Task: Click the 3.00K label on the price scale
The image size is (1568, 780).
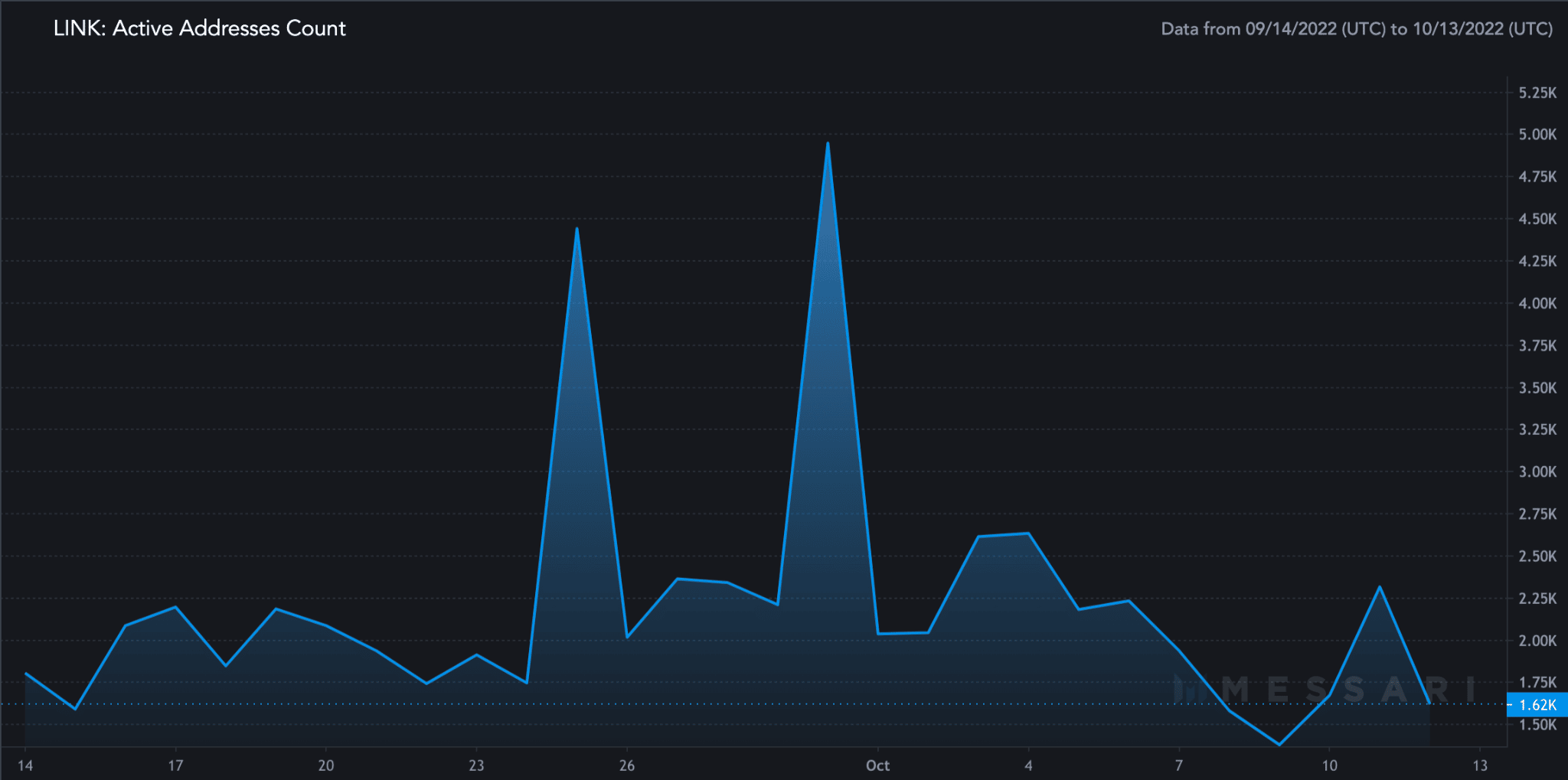Action: click(1537, 472)
